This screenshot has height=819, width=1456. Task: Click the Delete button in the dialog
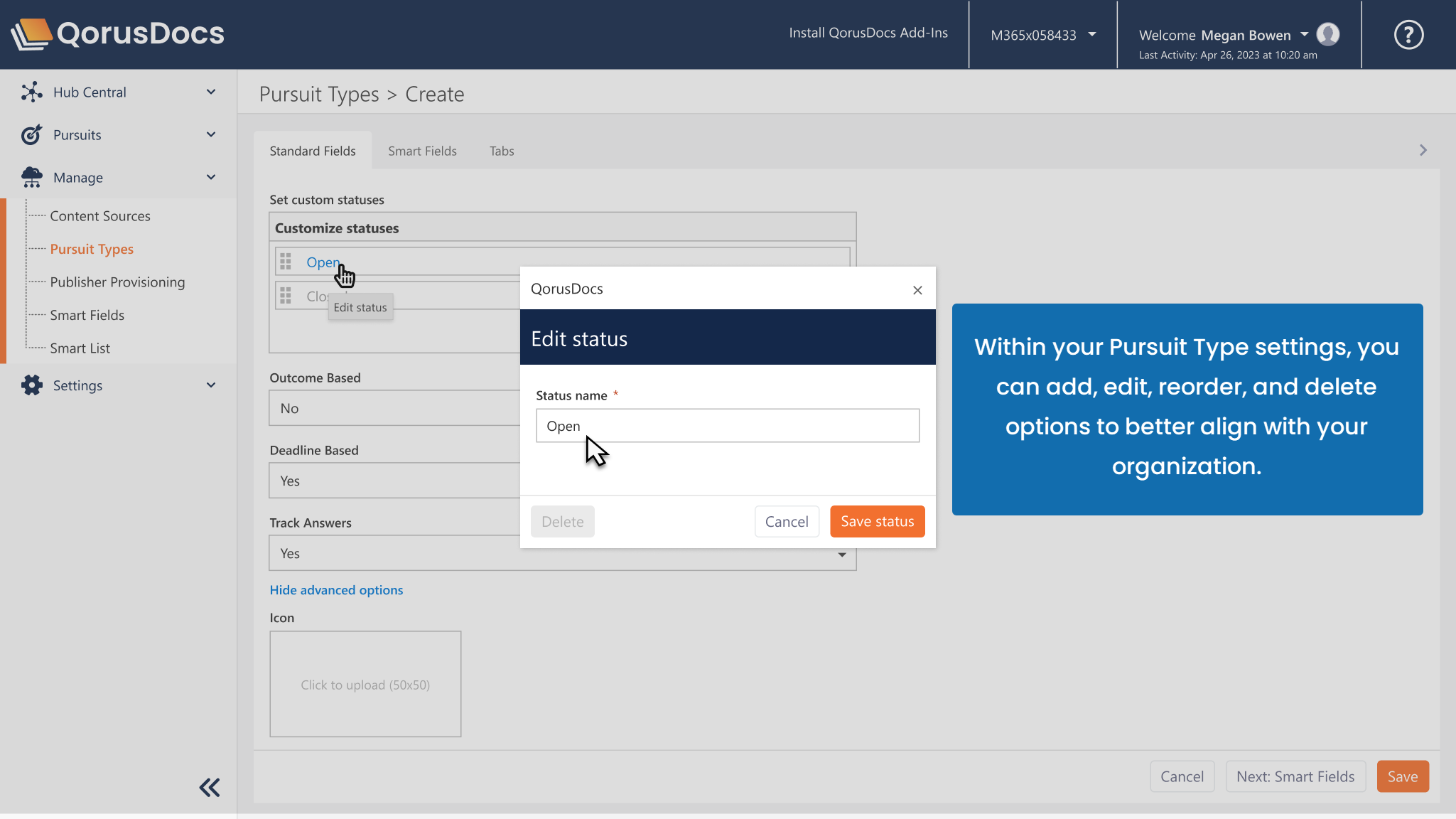click(562, 521)
